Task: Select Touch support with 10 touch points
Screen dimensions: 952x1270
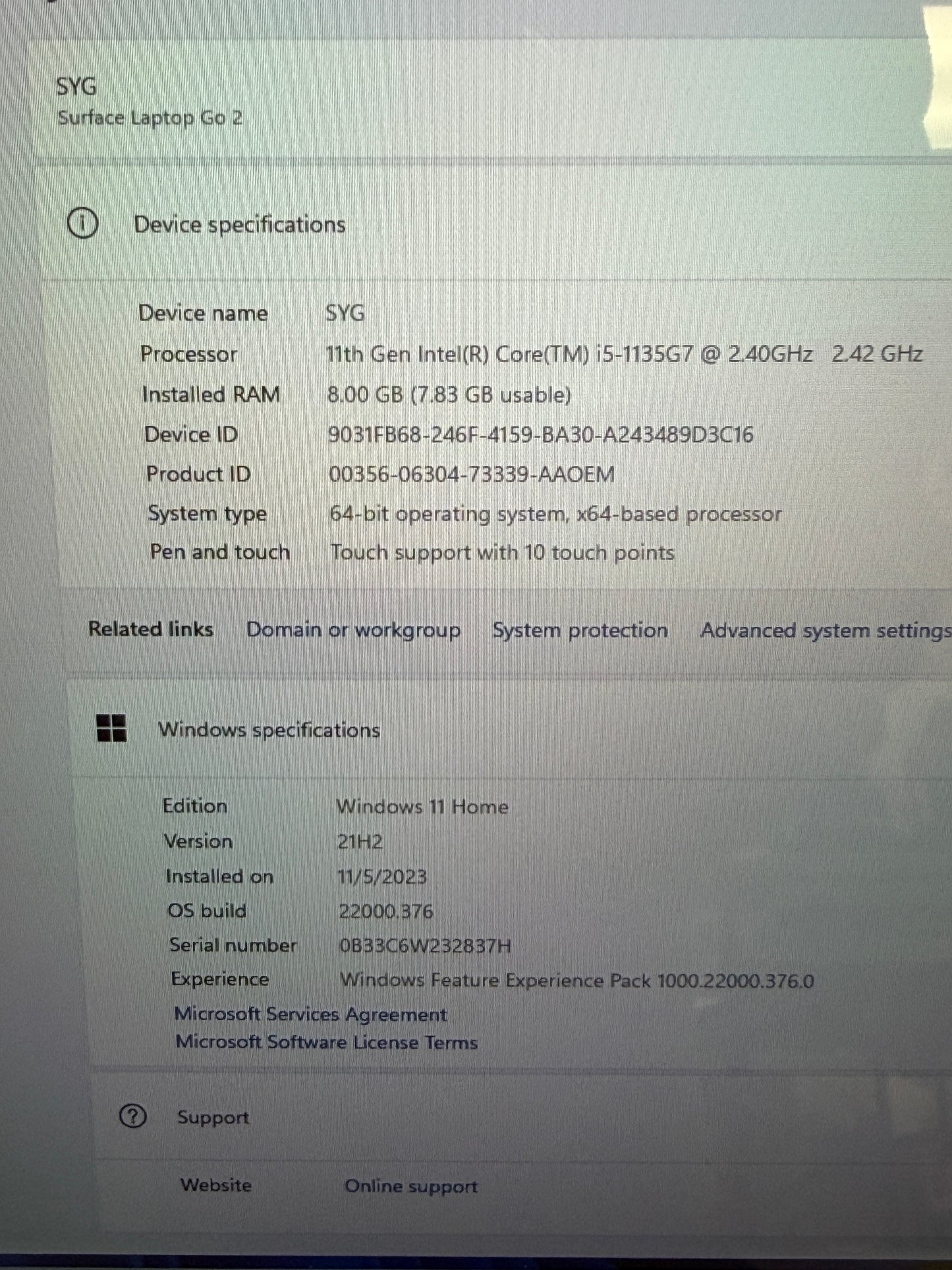Action: [x=503, y=552]
